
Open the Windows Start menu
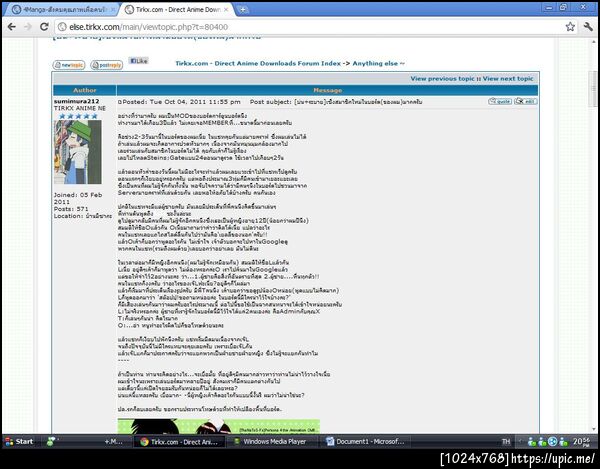point(19,441)
